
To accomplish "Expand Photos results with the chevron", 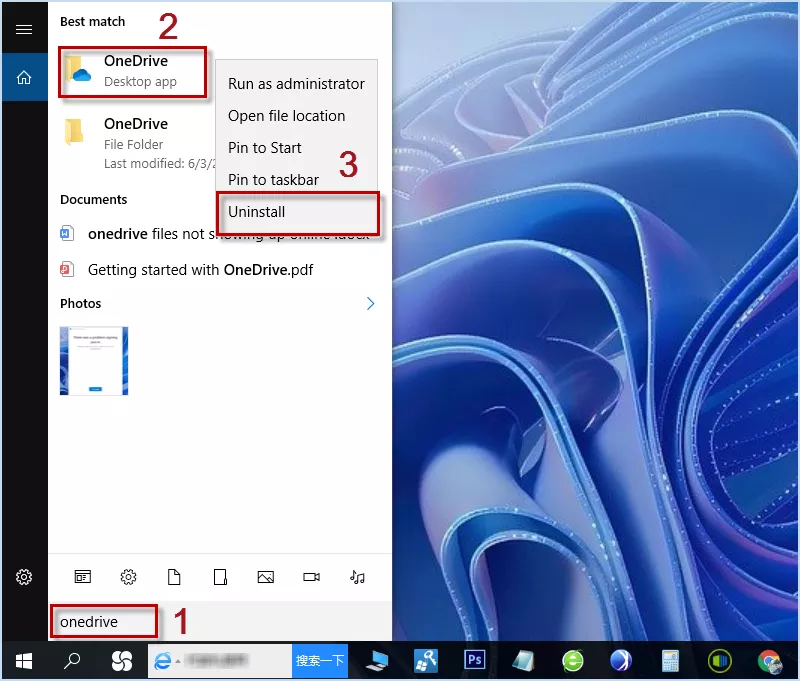I will tap(370, 304).
